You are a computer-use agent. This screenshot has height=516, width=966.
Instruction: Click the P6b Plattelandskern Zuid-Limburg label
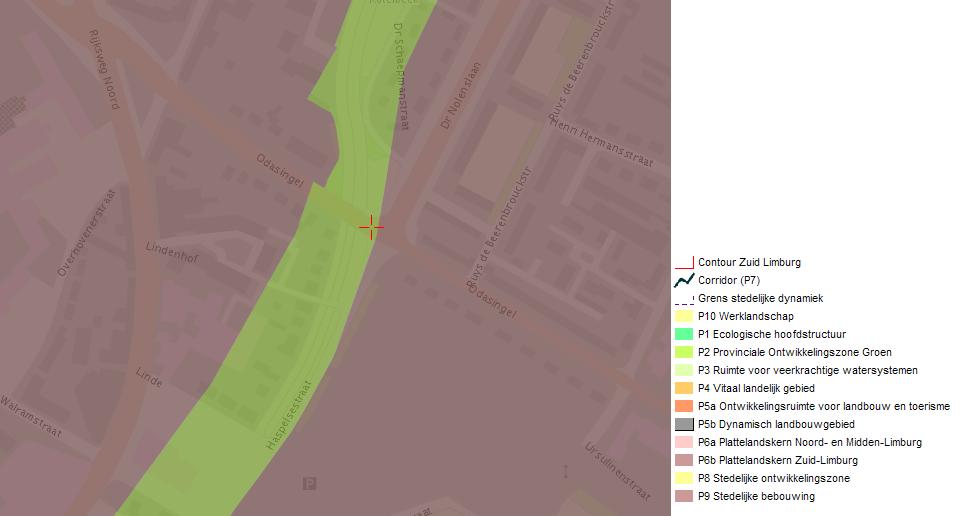point(777,460)
